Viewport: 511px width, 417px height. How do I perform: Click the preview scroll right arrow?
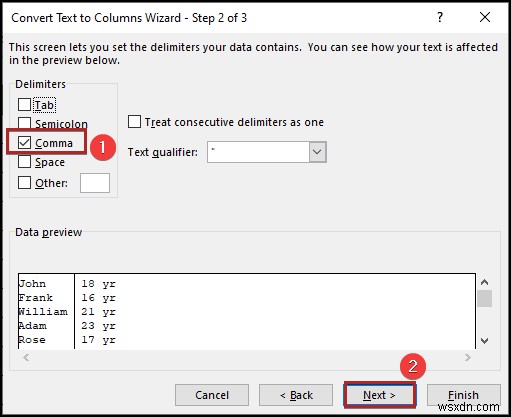point(468,358)
